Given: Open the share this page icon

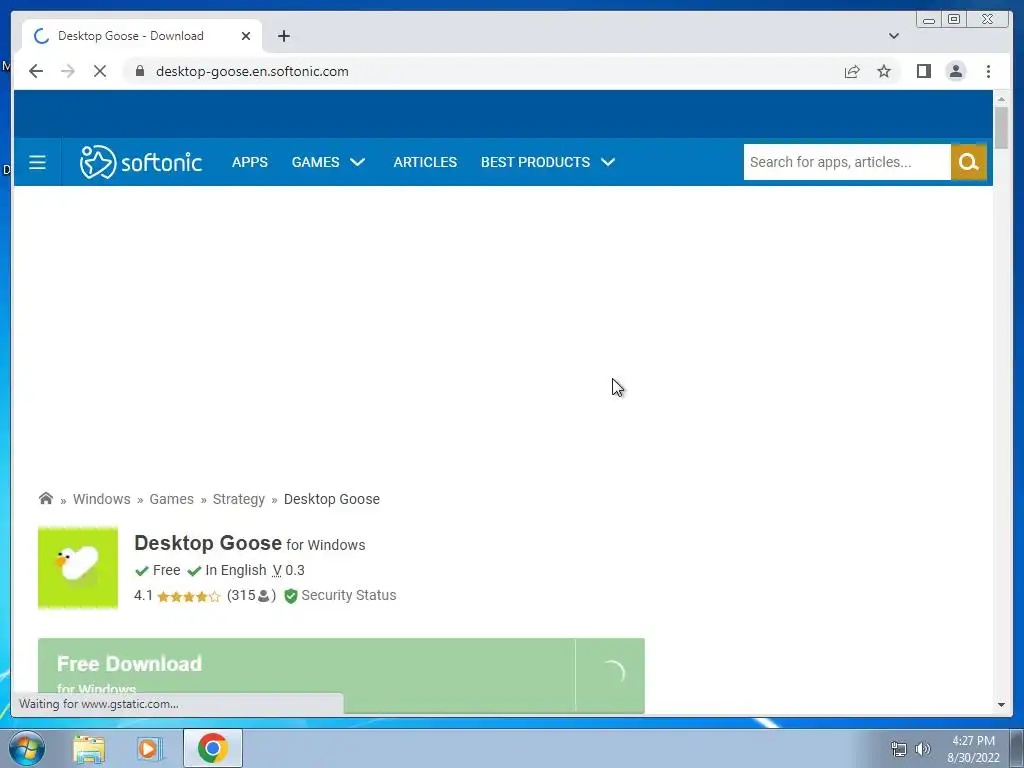Looking at the screenshot, I should tap(852, 71).
